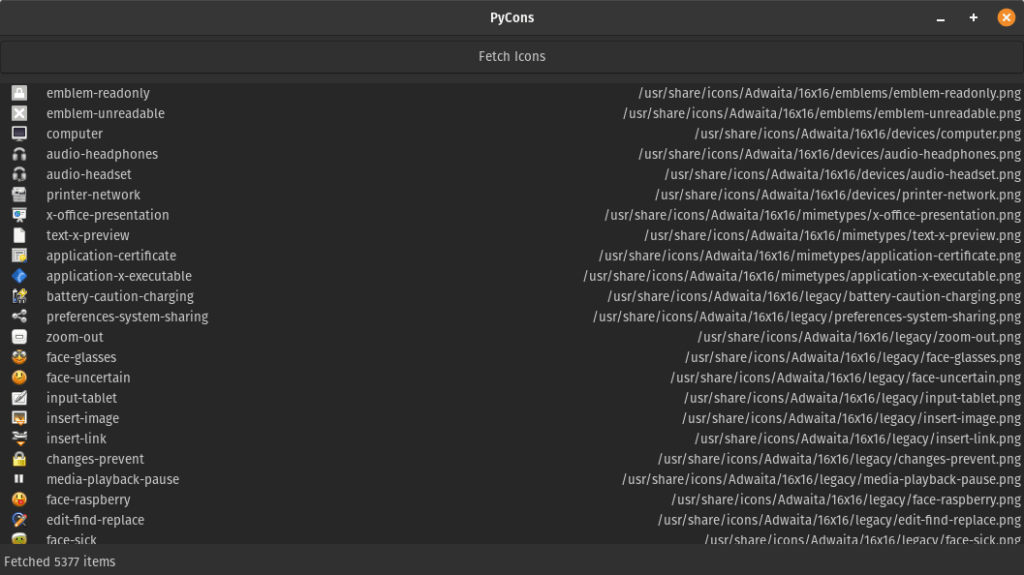Click the face-glasses emoji icon

tap(19, 357)
